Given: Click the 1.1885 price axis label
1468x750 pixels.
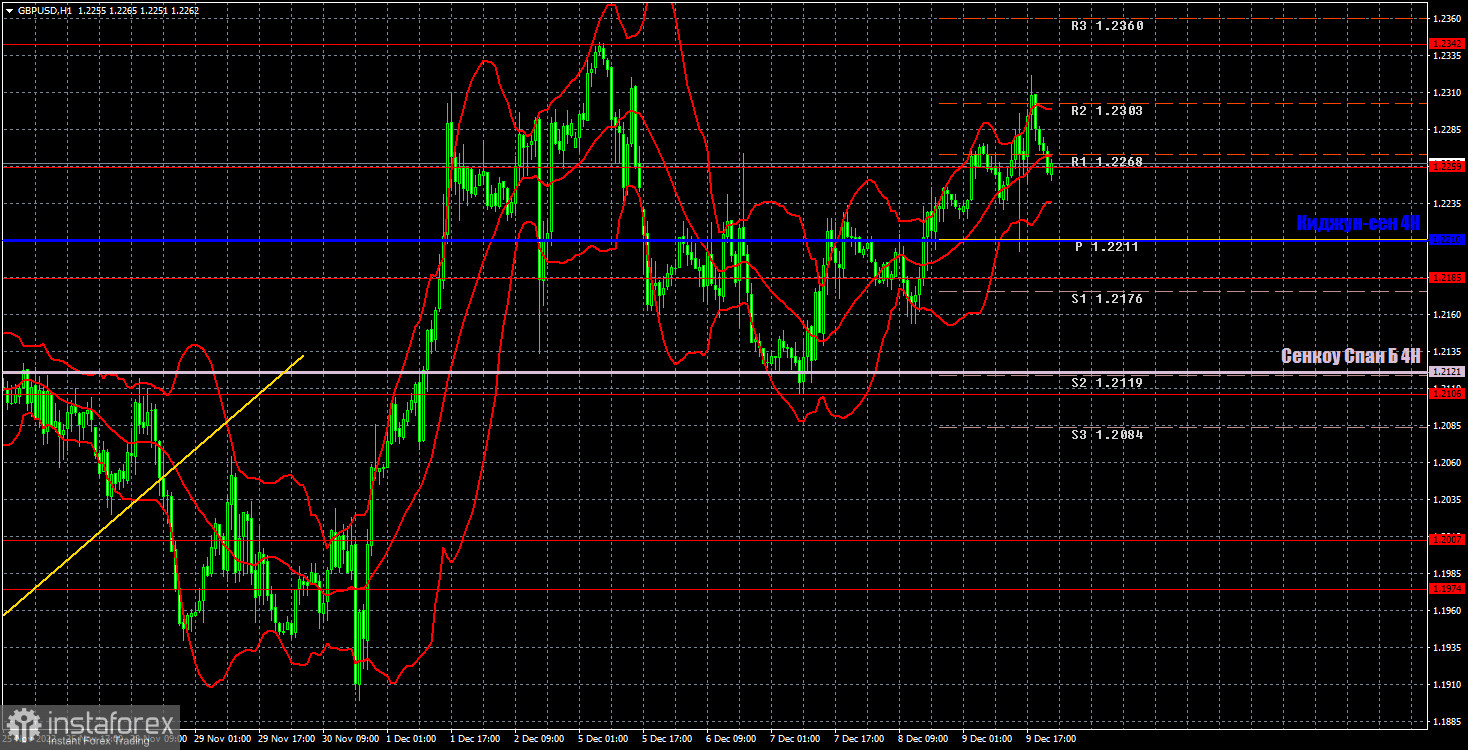Looking at the screenshot, I should click(x=1447, y=722).
